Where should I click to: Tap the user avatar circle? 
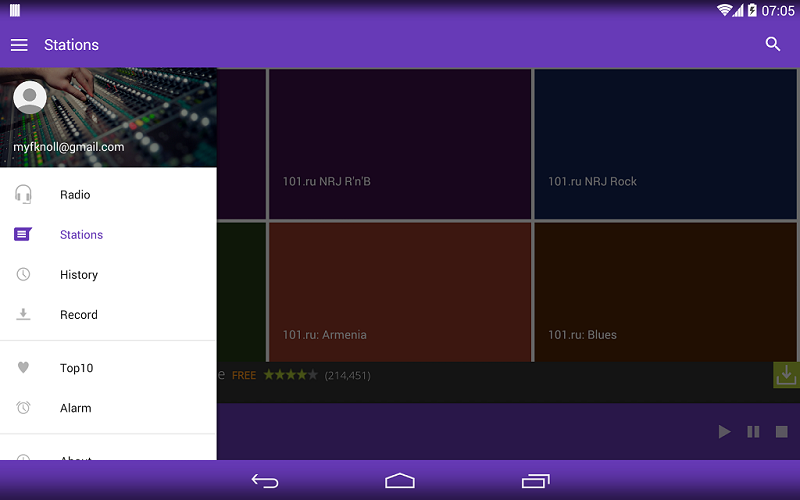coord(30,97)
